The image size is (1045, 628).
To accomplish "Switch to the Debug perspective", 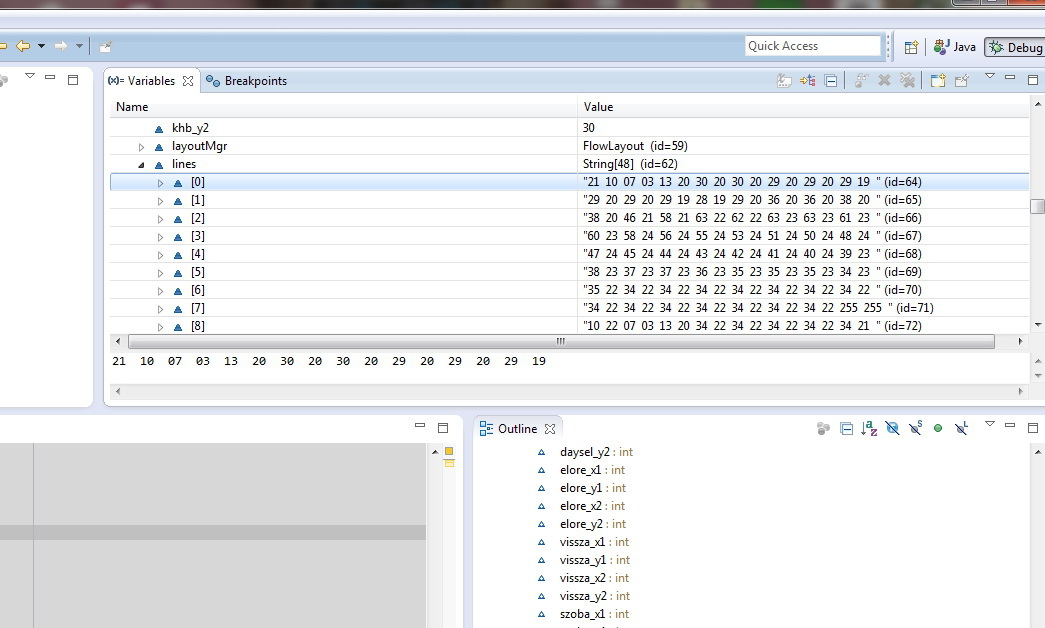I will pyautogui.click(x=1015, y=47).
